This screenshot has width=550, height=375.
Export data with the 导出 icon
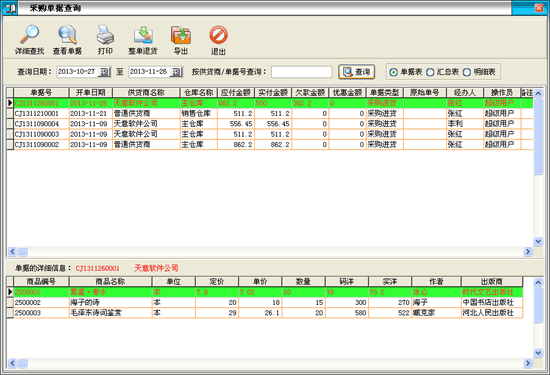pos(181,40)
